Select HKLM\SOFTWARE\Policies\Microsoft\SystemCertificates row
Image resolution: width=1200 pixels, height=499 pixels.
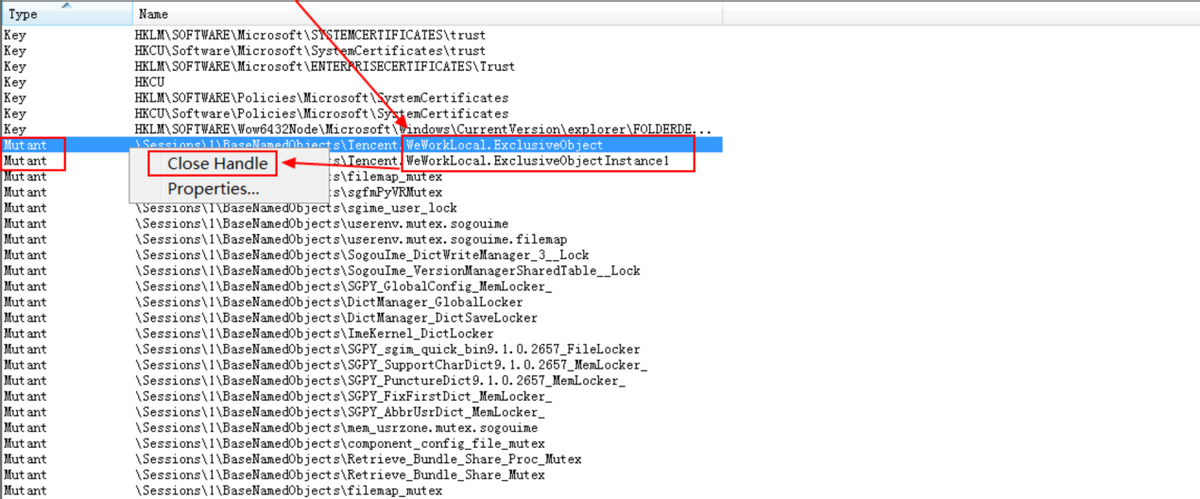point(360,98)
